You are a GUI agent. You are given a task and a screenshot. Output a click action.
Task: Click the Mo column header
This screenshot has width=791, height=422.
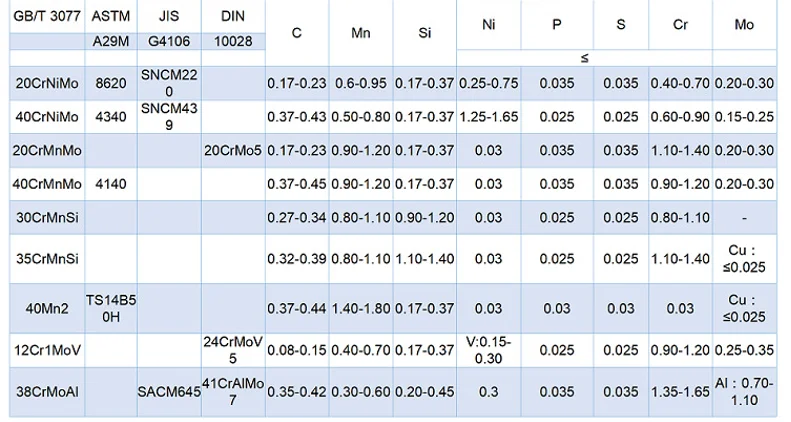click(744, 25)
